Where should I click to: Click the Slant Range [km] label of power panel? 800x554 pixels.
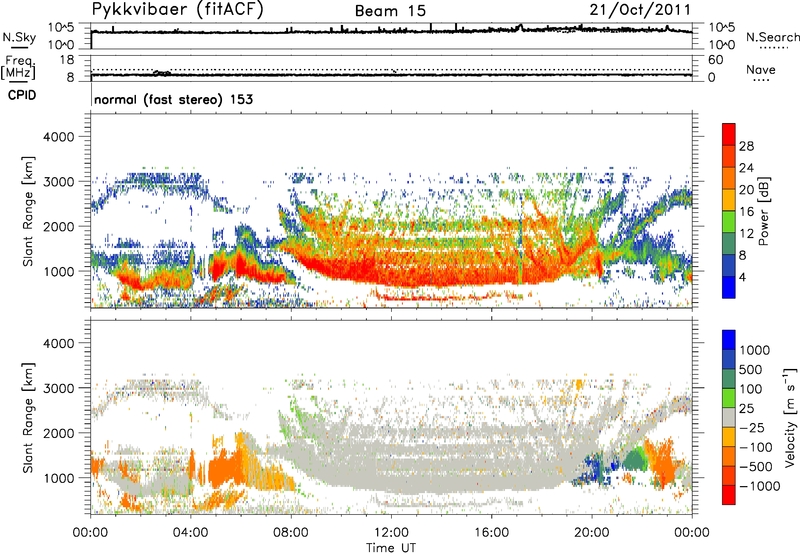pyautogui.click(x=29, y=211)
